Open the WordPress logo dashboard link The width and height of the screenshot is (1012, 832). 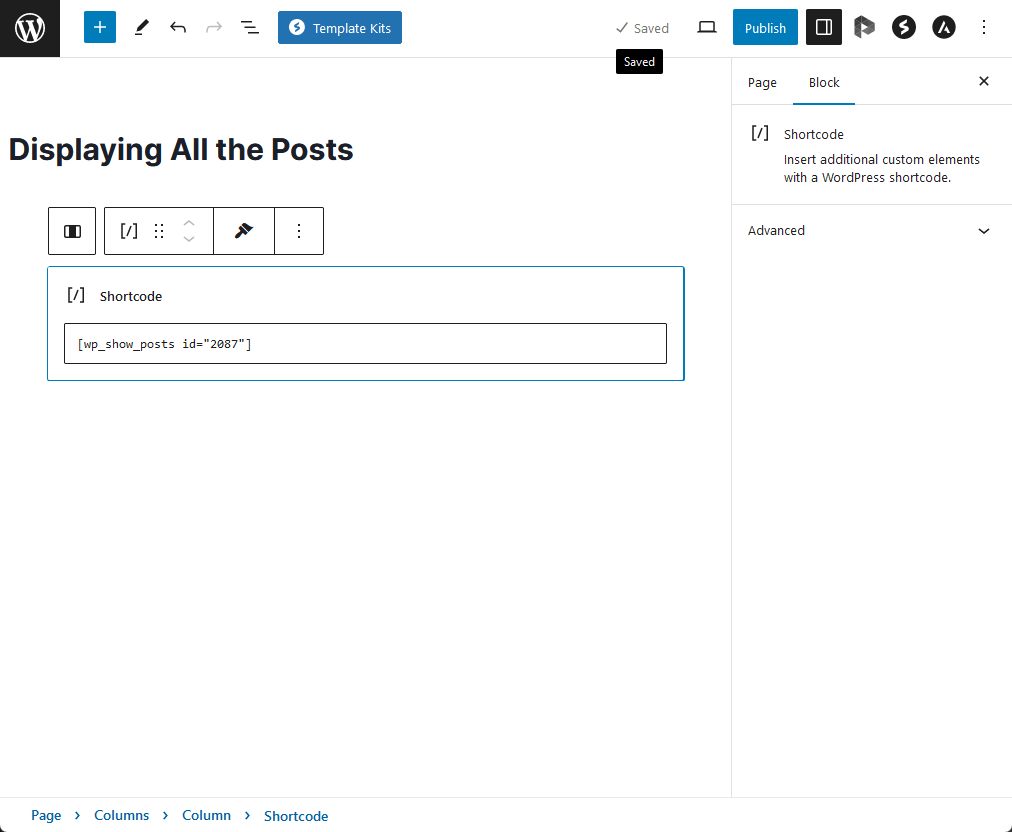pos(30,28)
